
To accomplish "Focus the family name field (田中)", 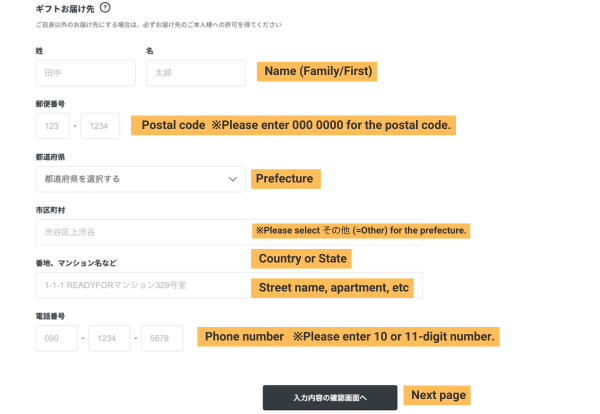I will pyautogui.click(x=85, y=73).
